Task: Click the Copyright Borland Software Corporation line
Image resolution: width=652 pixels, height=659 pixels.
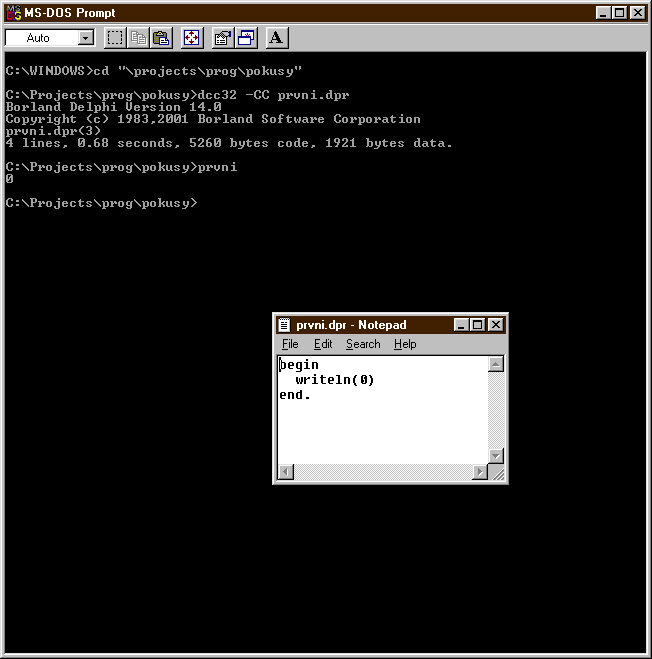Action: click(213, 119)
